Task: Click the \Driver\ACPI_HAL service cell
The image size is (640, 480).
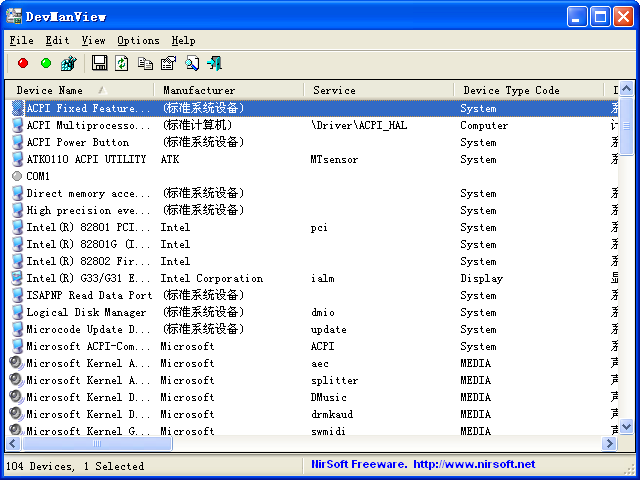Action: (359, 125)
